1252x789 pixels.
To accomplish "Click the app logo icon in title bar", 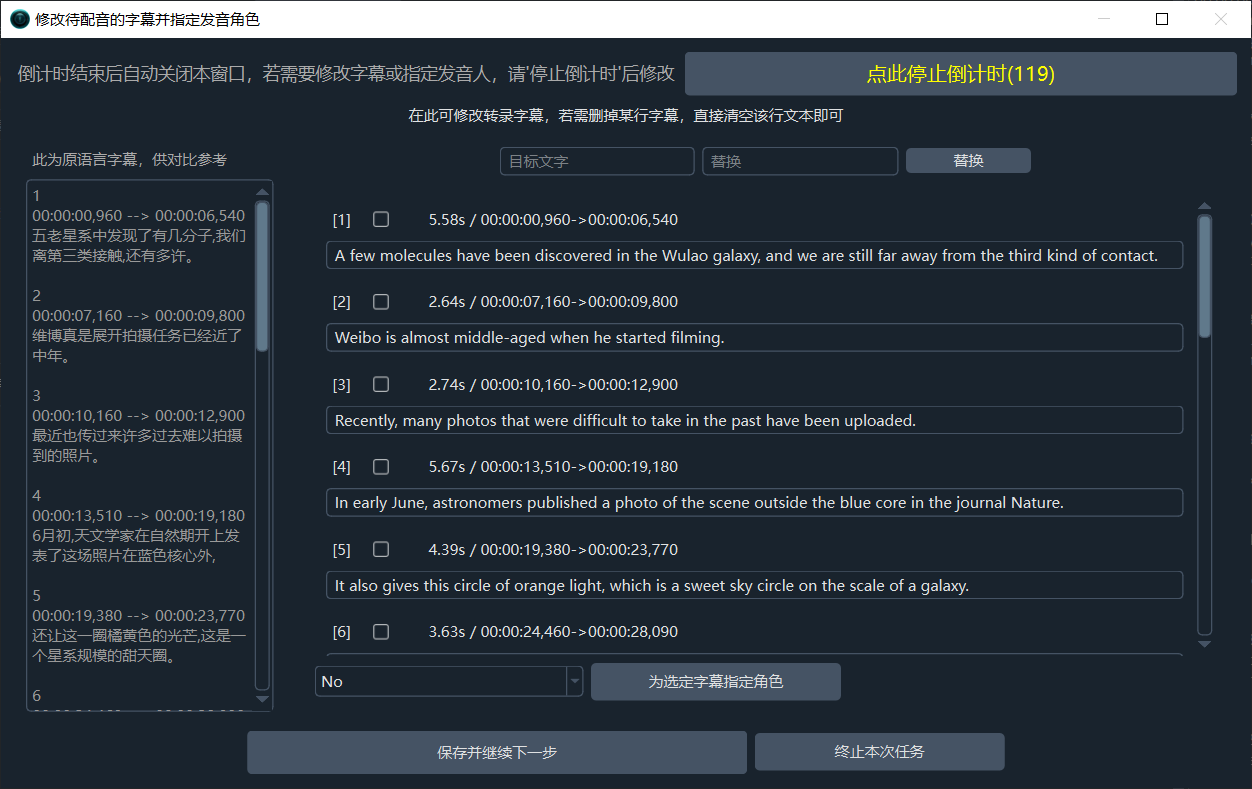I will [x=19, y=19].
